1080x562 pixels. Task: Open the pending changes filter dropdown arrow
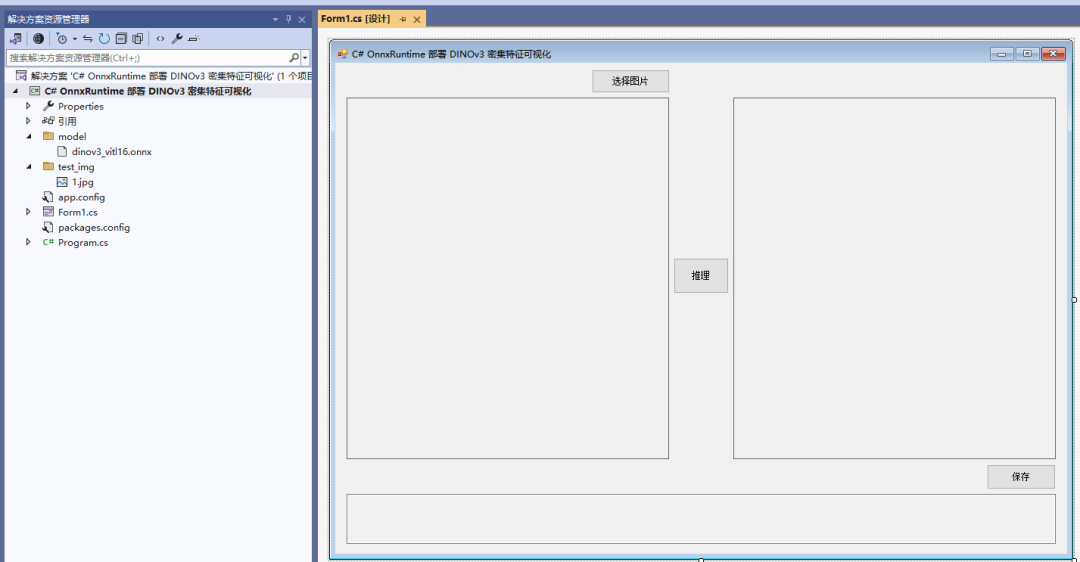coord(75,39)
